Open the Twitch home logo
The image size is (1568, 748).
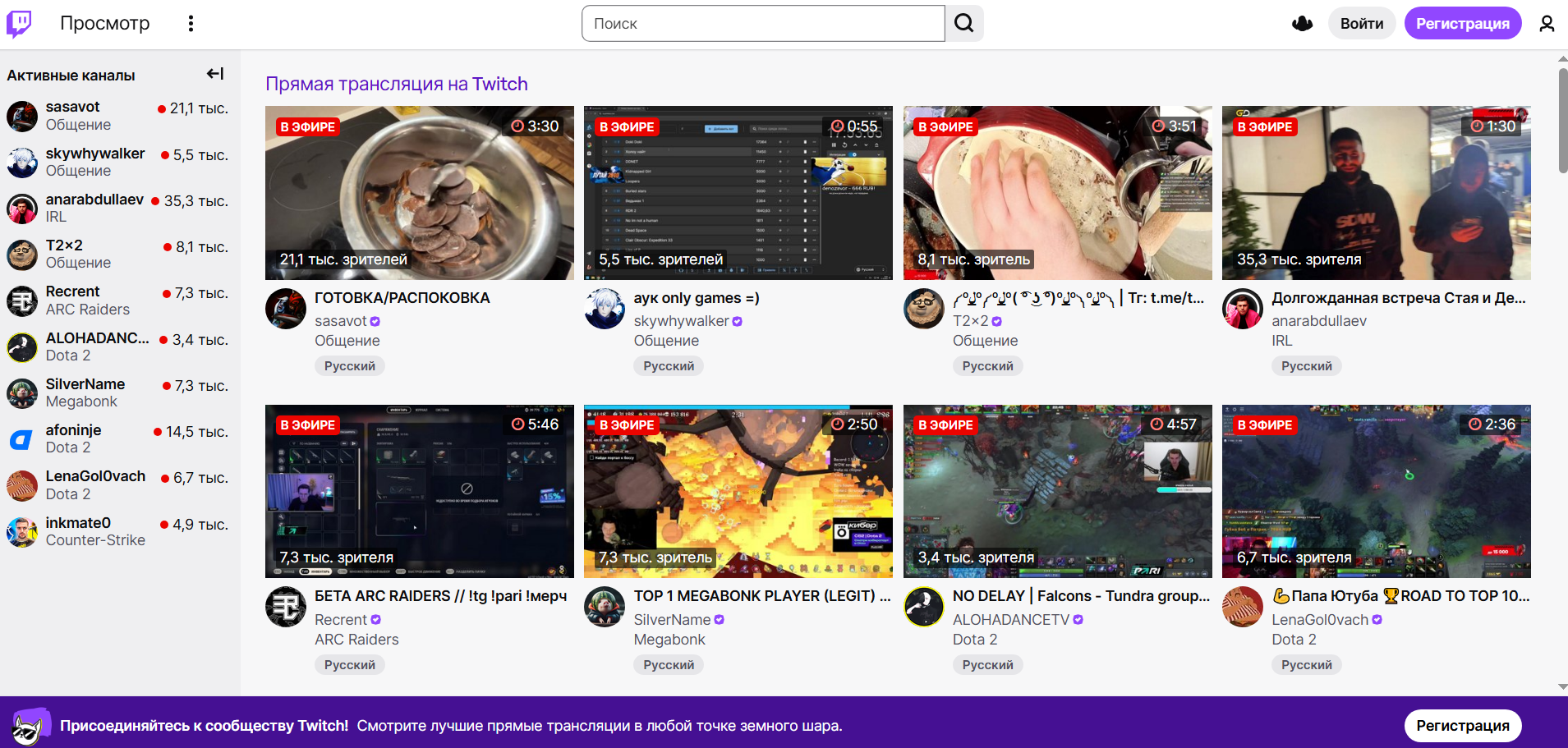click(x=19, y=24)
